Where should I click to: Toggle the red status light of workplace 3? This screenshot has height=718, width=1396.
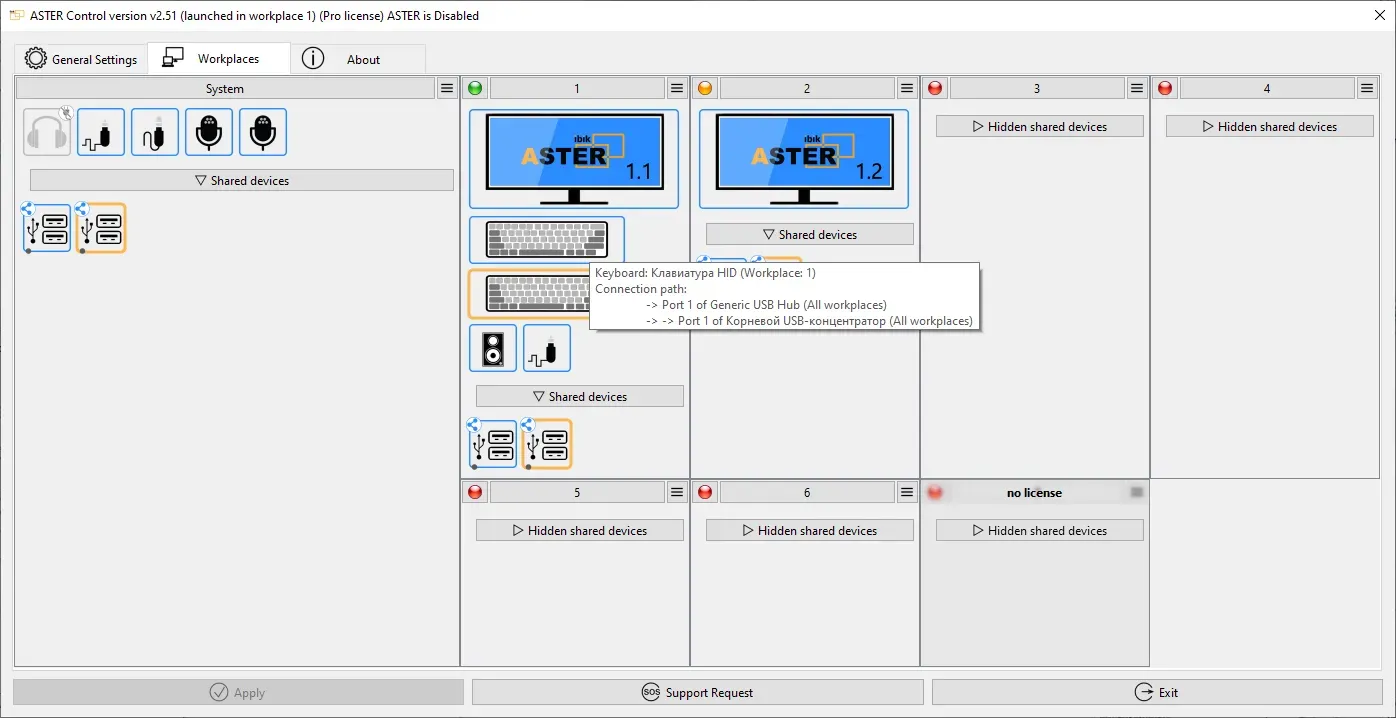tap(935, 89)
